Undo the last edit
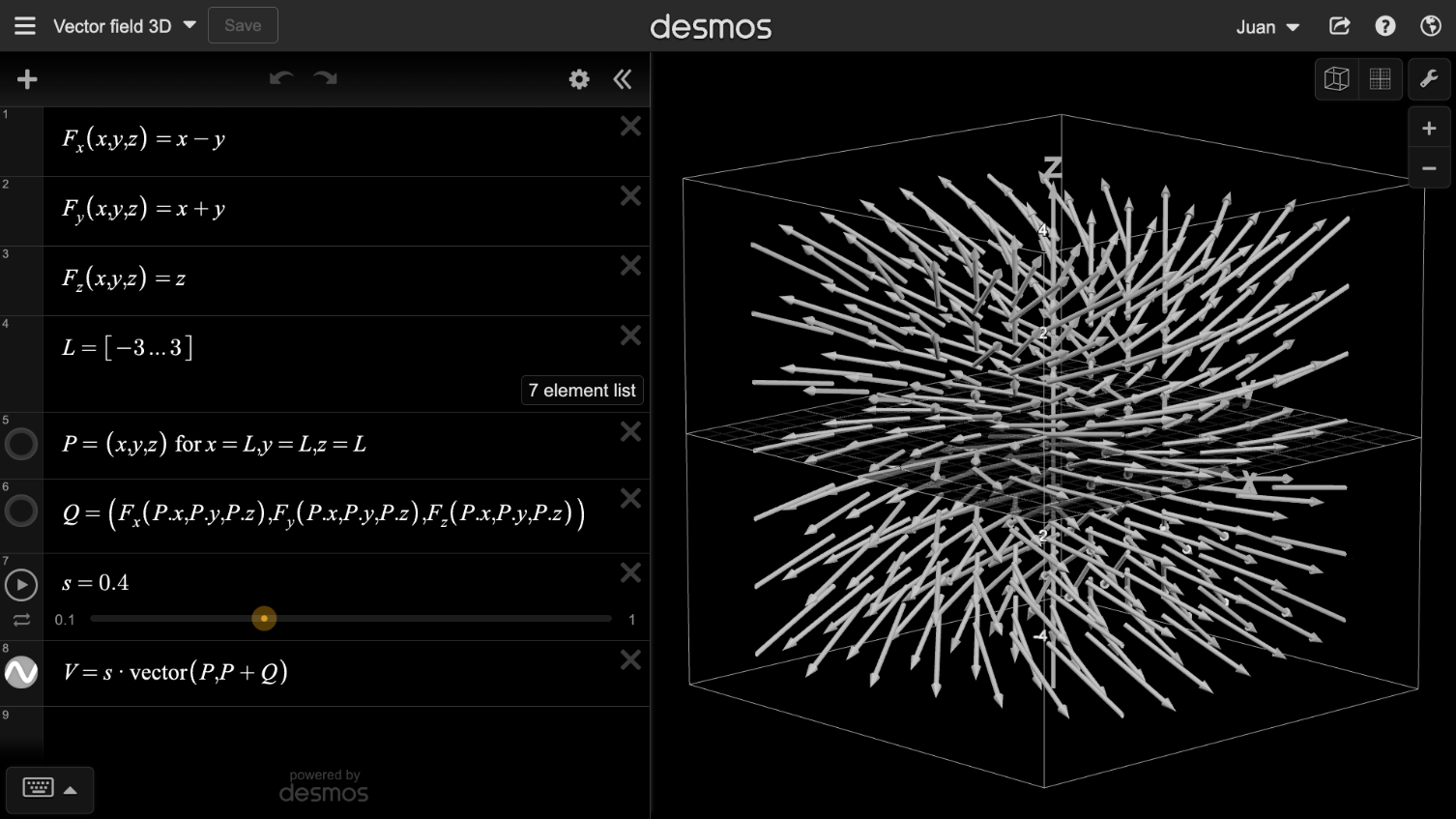 [x=281, y=78]
